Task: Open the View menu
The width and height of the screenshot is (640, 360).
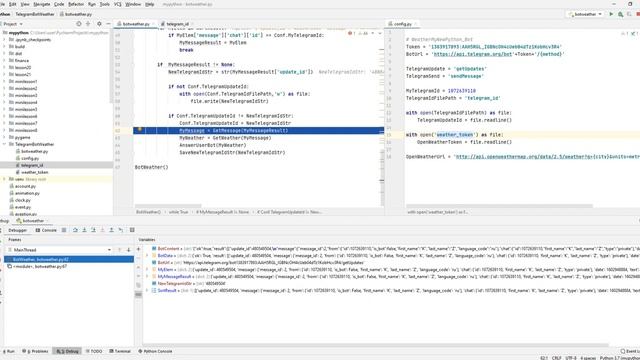Action: [25, 4]
